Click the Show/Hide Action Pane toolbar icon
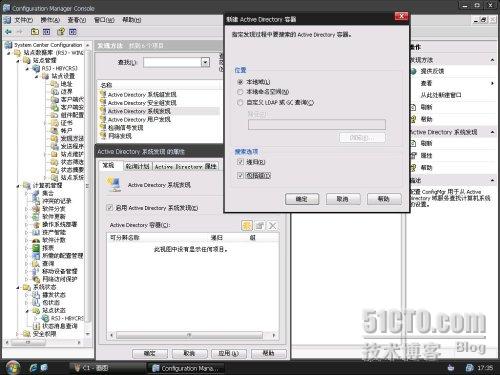Screen dimensions: 500x375 click(x=73, y=32)
